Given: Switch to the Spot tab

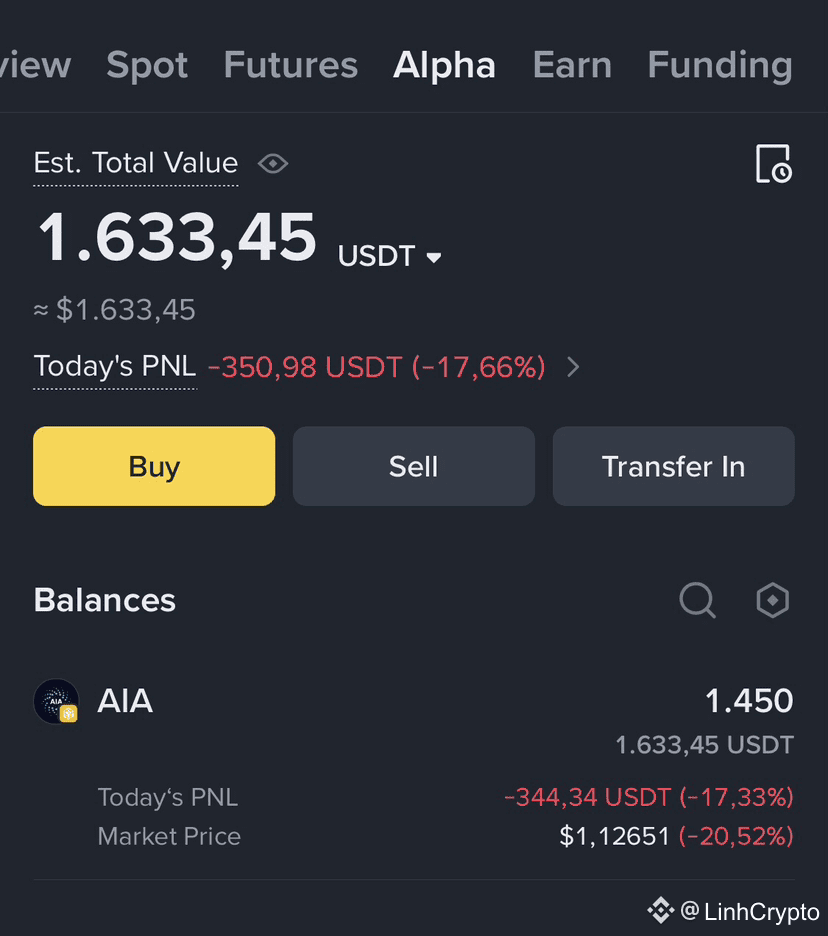Looking at the screenshot, I should pyautogui.click(x=147, y=65).
